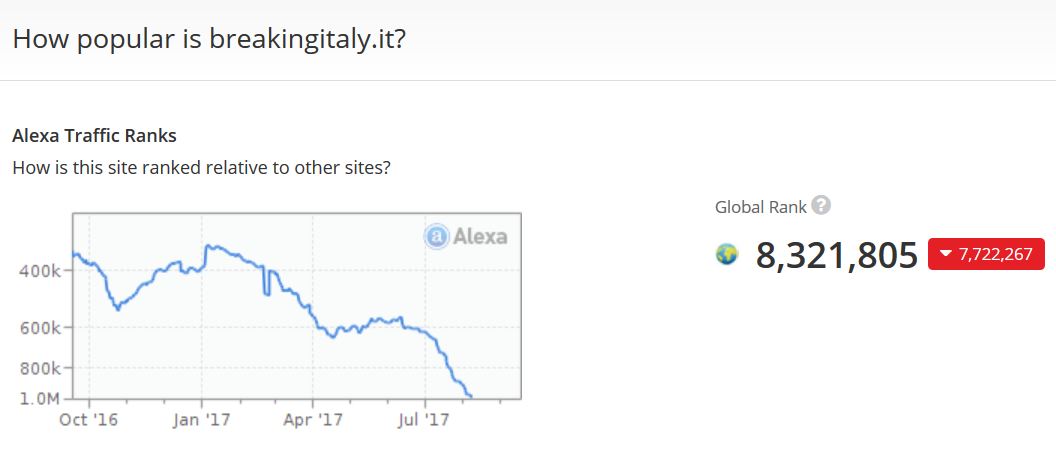
Task: Click the Oct '16 label on the chart axis
Action: (x=89, y=419)
